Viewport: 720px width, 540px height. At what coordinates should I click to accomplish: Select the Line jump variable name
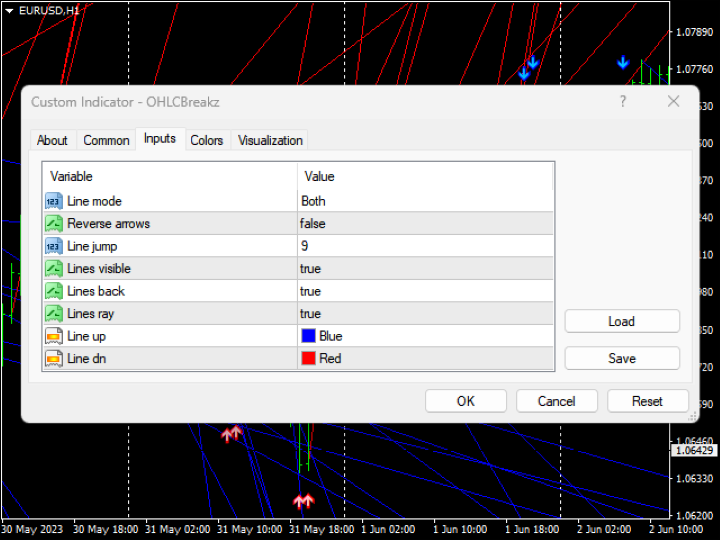coord(92,246)
